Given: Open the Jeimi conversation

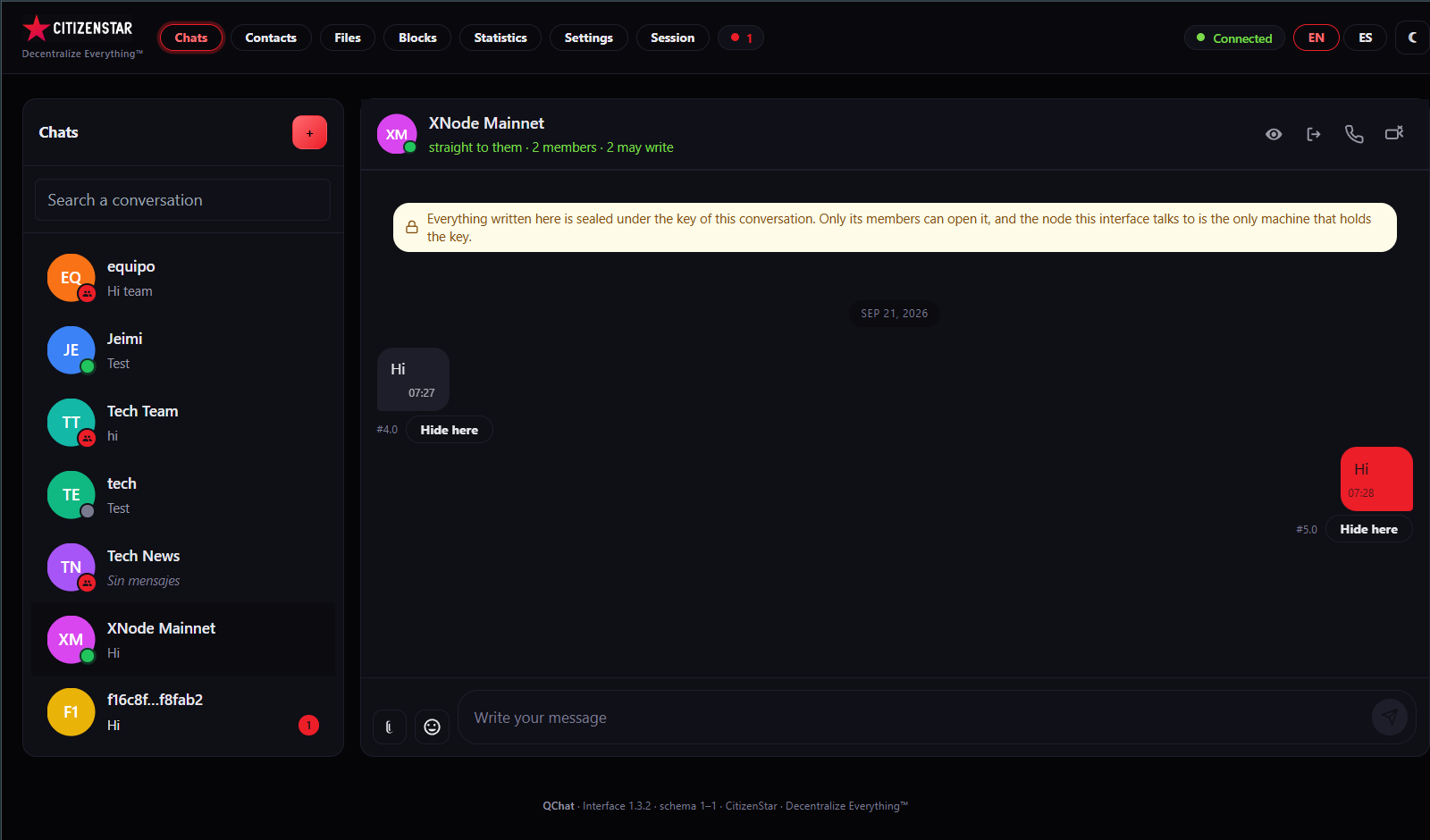Looking at the screenshot, I should [183, 350].
